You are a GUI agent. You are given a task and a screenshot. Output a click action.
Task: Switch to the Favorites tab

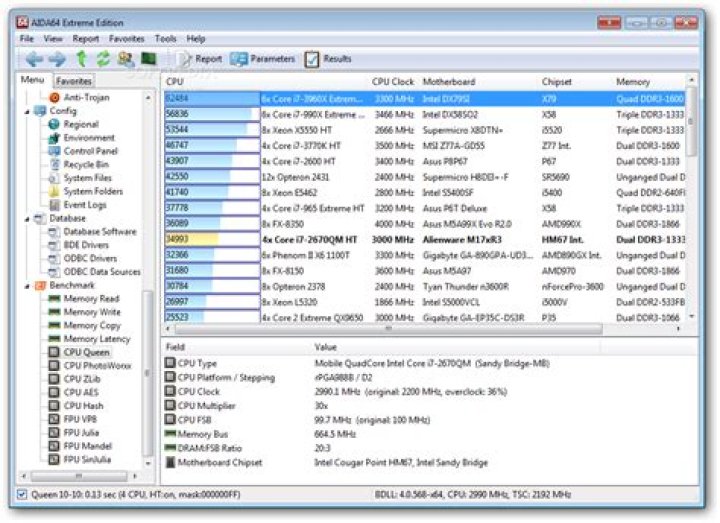(x=74, y=81)
